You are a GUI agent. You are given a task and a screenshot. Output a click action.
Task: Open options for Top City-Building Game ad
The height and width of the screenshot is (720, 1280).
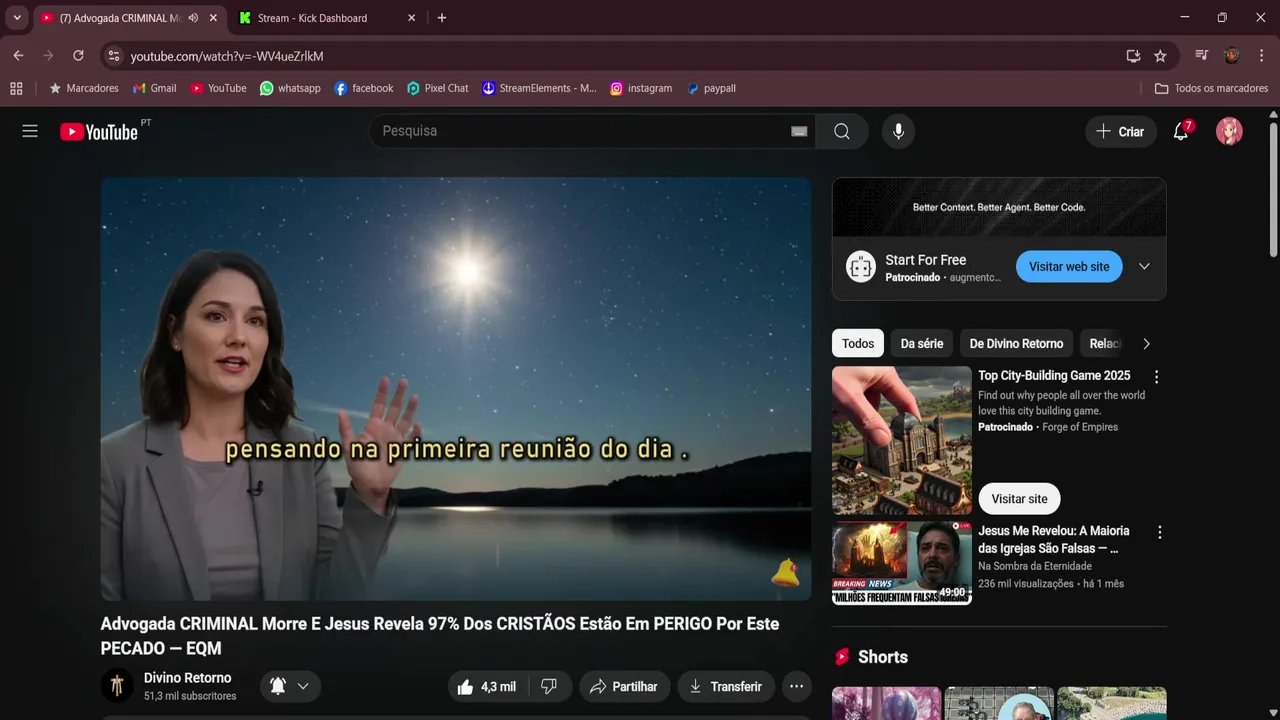(x=1156, y=377)
